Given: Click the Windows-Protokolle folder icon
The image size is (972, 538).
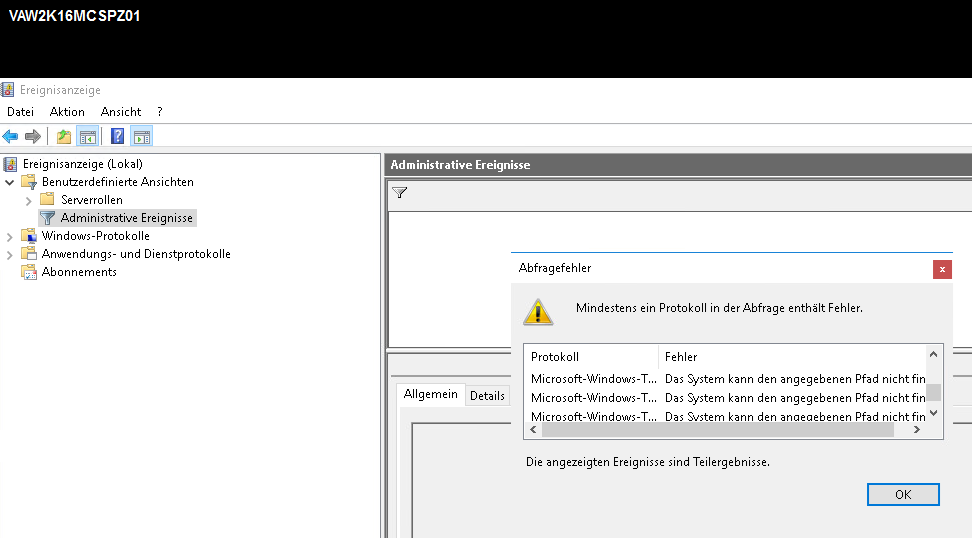Looking at the screenshot, I should pyautogui.click(x=29, y=236).
